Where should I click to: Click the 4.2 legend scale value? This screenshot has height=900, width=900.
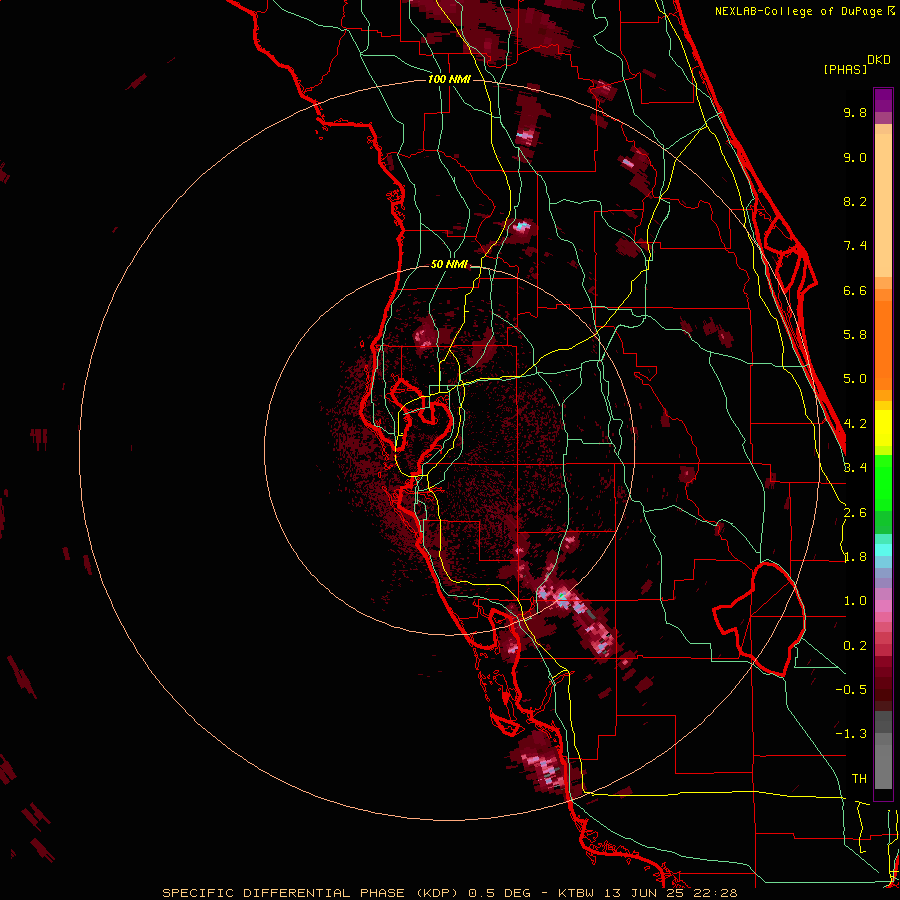pos(855,424)
